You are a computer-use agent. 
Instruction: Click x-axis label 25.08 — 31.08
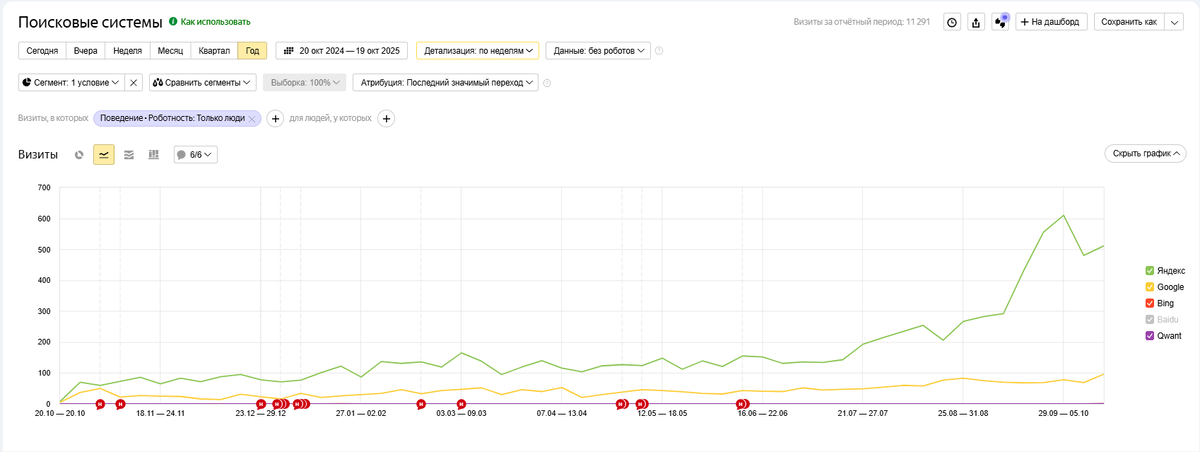coord(962,413)
